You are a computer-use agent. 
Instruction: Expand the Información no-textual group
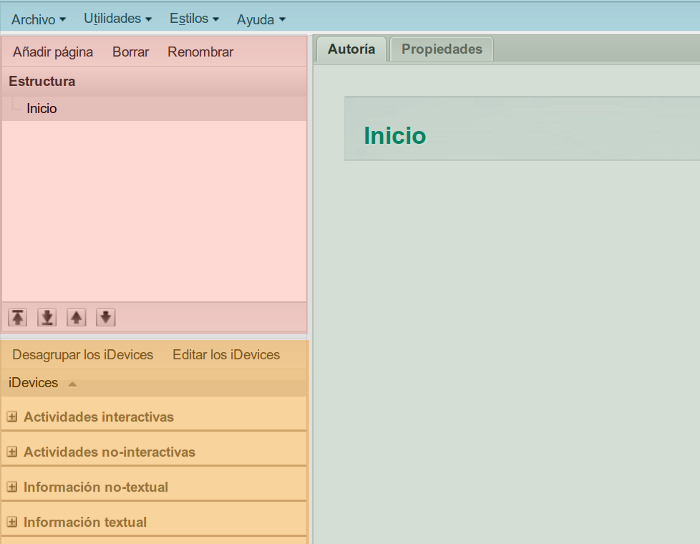click(x=12, y=487)
